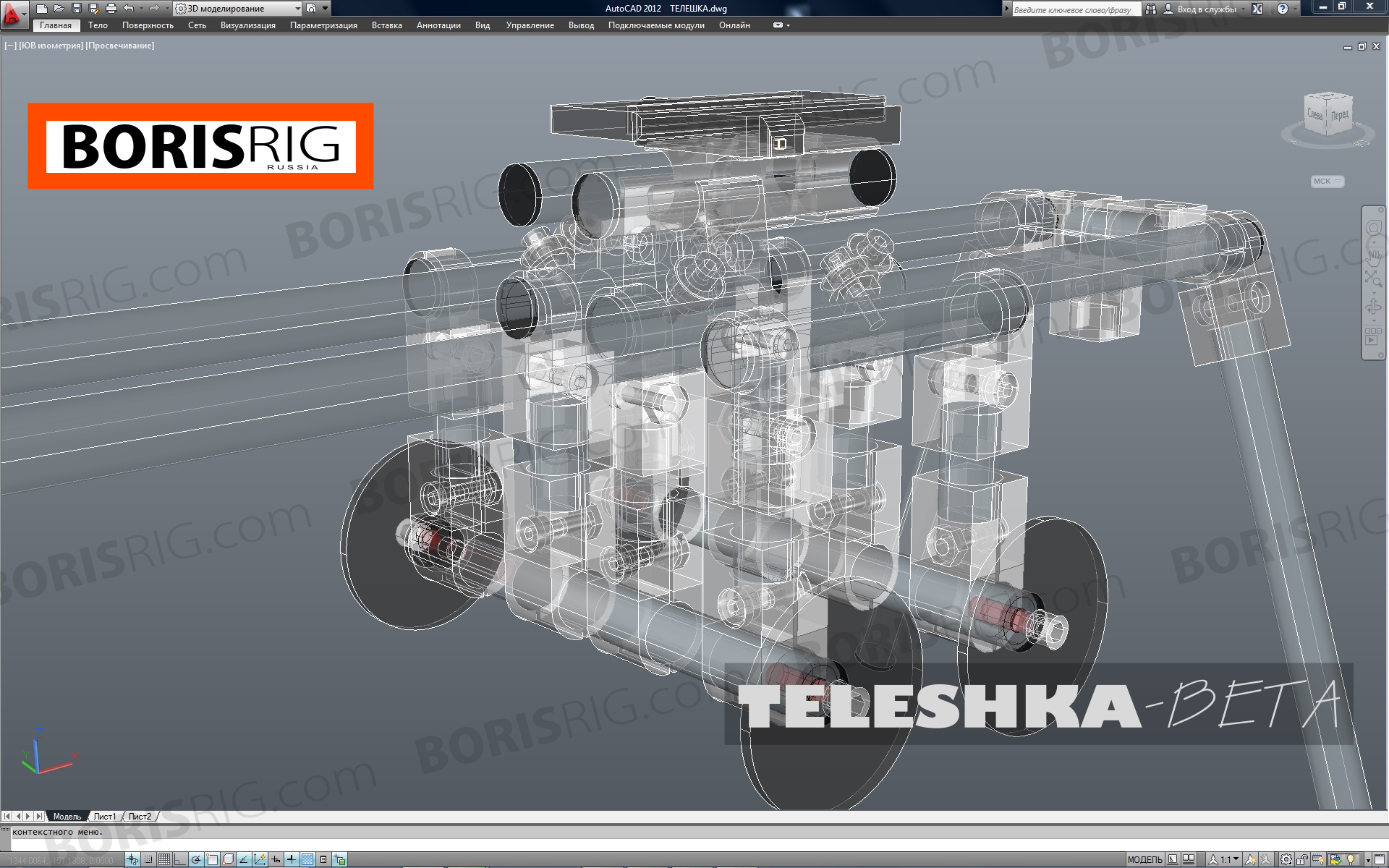Click the ViewCube Слева face

pos(1314,114)
